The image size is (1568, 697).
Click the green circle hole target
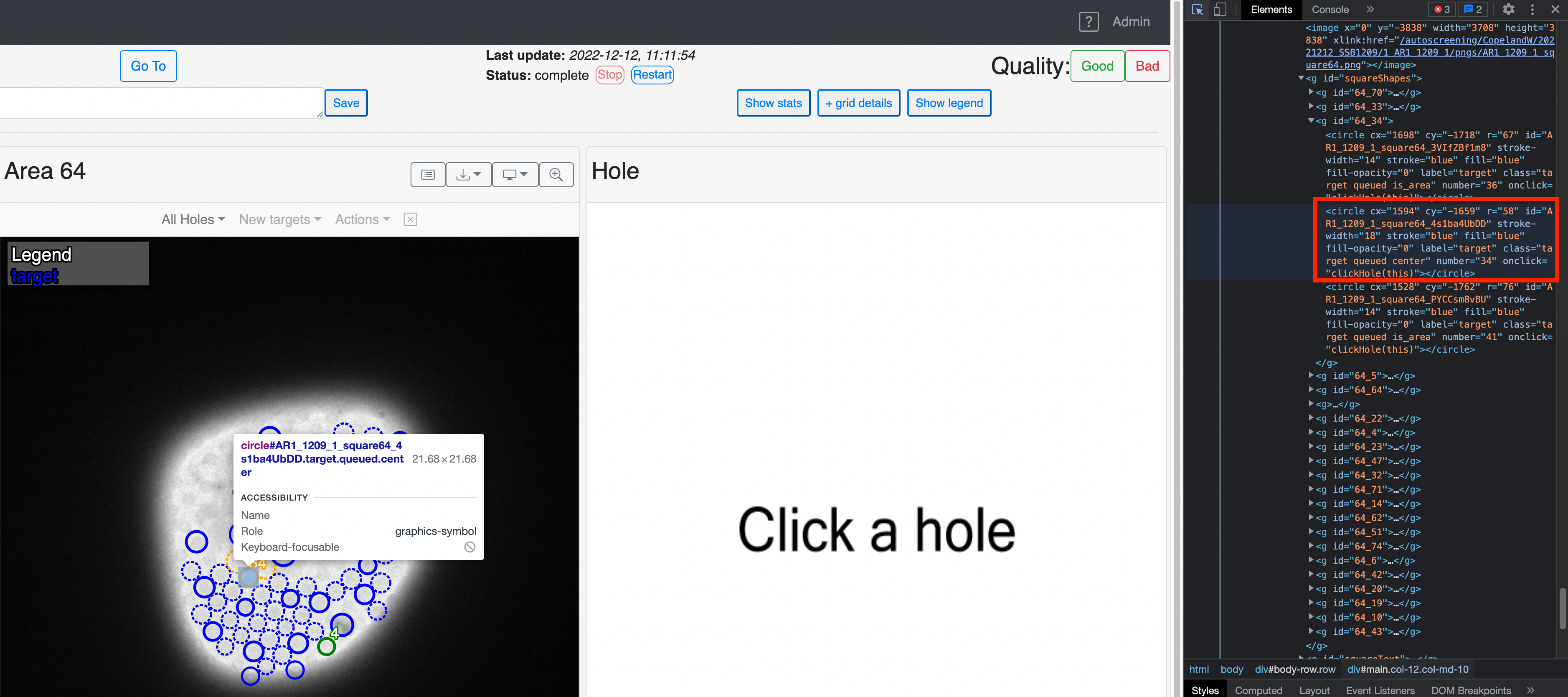[326, 646]
